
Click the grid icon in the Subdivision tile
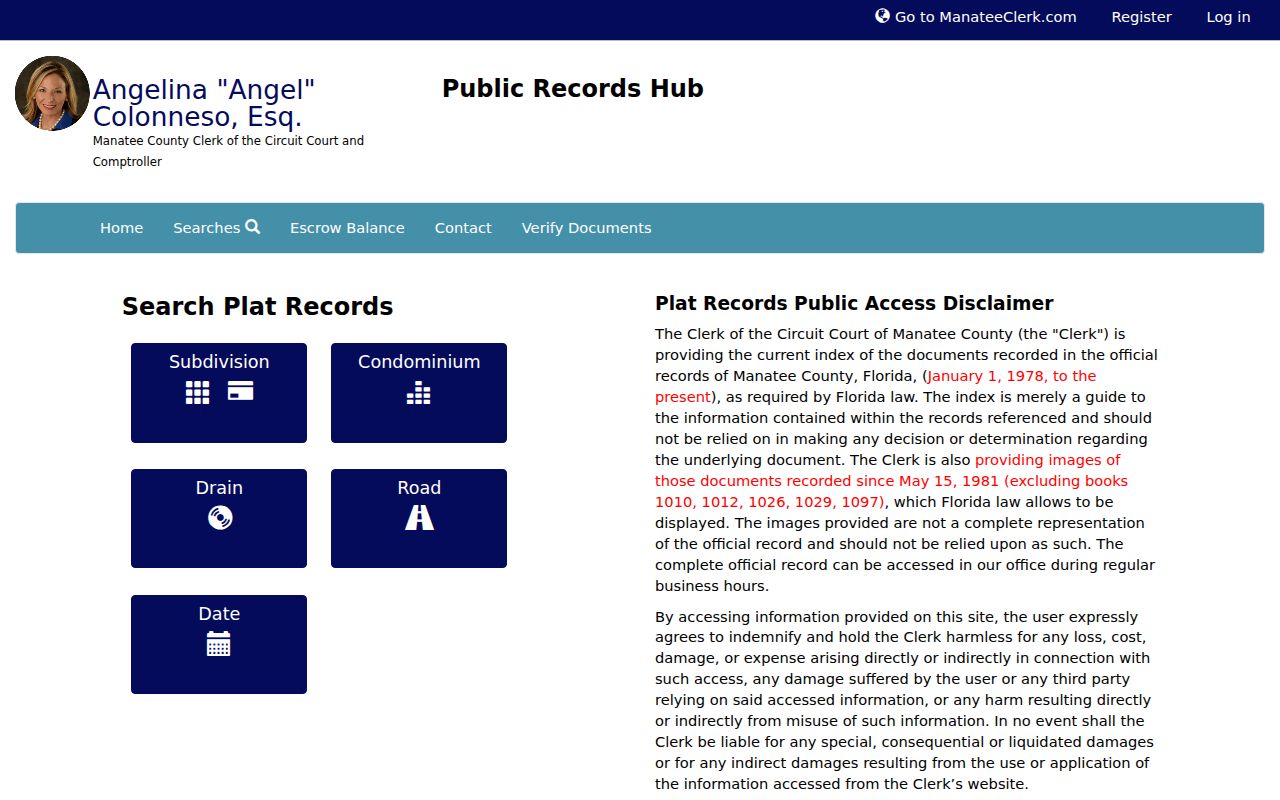pos(198,392)
